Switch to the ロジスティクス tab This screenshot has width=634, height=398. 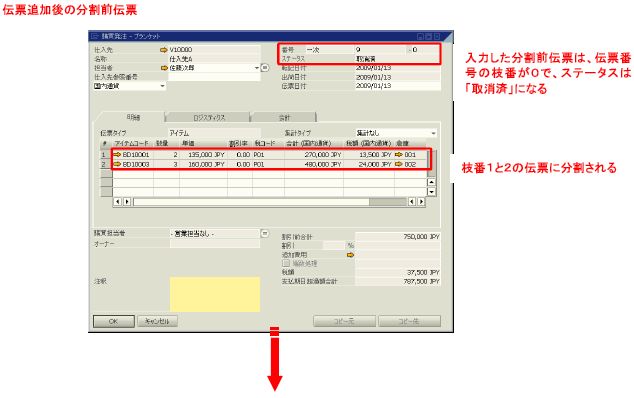coord(209,118)
